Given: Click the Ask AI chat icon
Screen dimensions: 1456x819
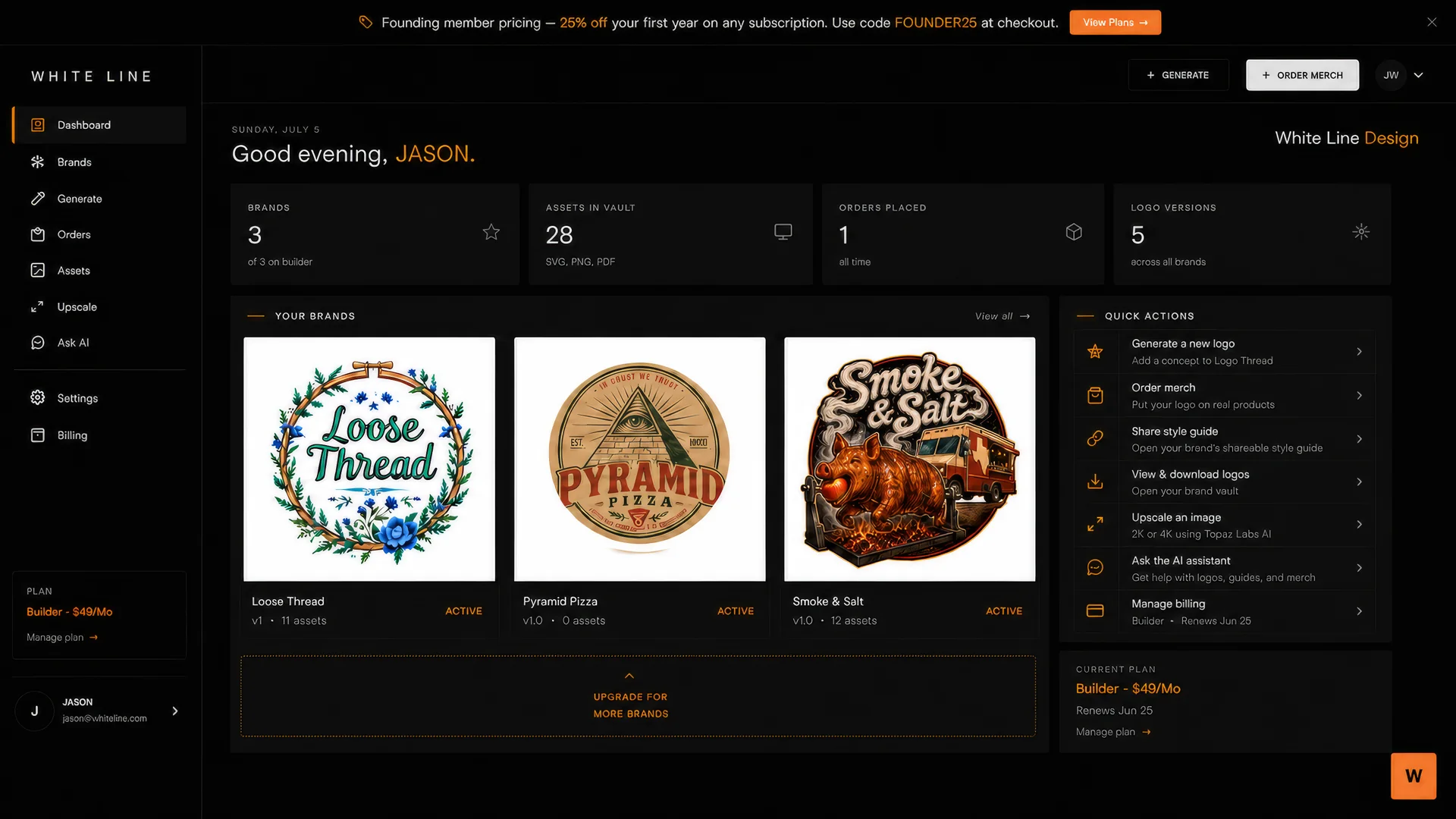Looking at the screenshot, I should pyautogui.click(x=37, y=343).
